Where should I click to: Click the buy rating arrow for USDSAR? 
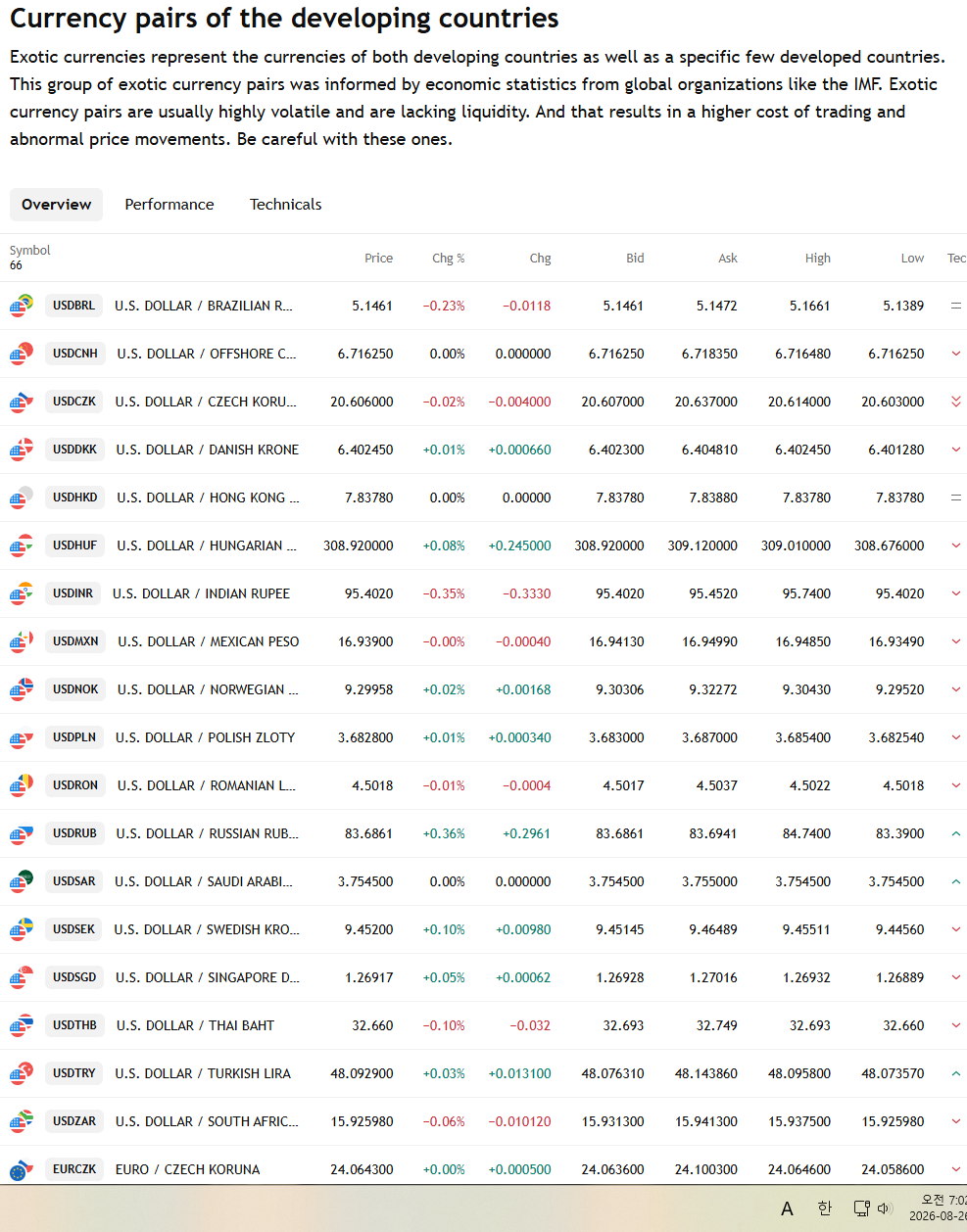pyautogui.click(x=956, y=881)
